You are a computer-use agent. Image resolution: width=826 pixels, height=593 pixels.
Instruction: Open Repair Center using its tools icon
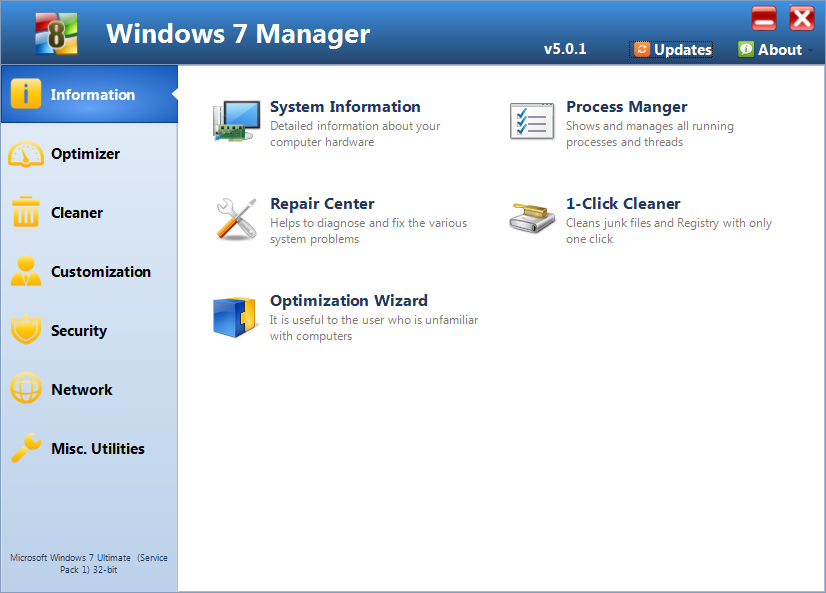pyautogui.click(x=235, y=217)
